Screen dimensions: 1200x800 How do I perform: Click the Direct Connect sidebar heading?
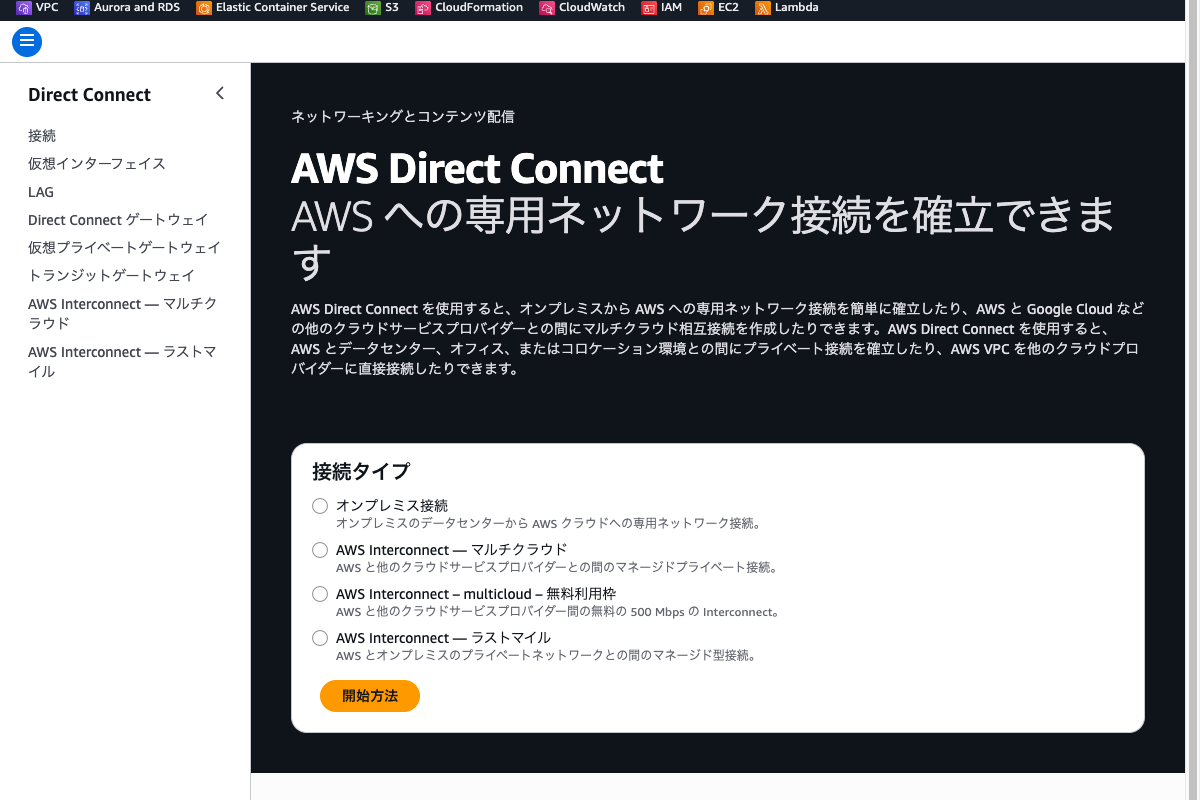click(89, 95)
